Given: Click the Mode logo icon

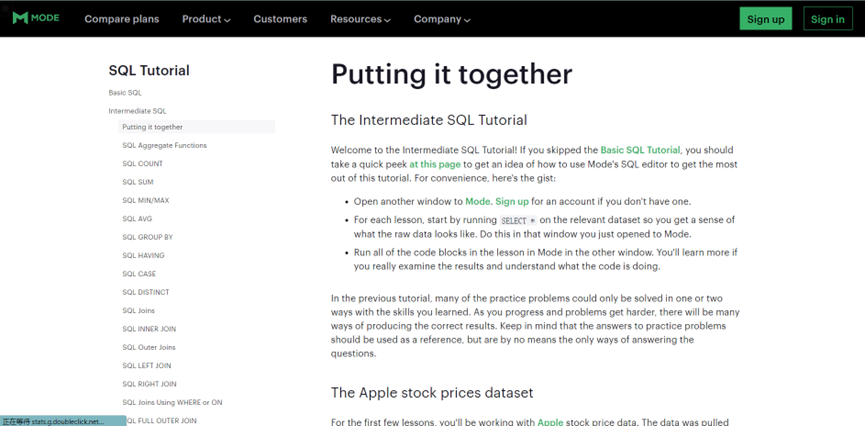Looking at the screenshot, I should 20,18.
